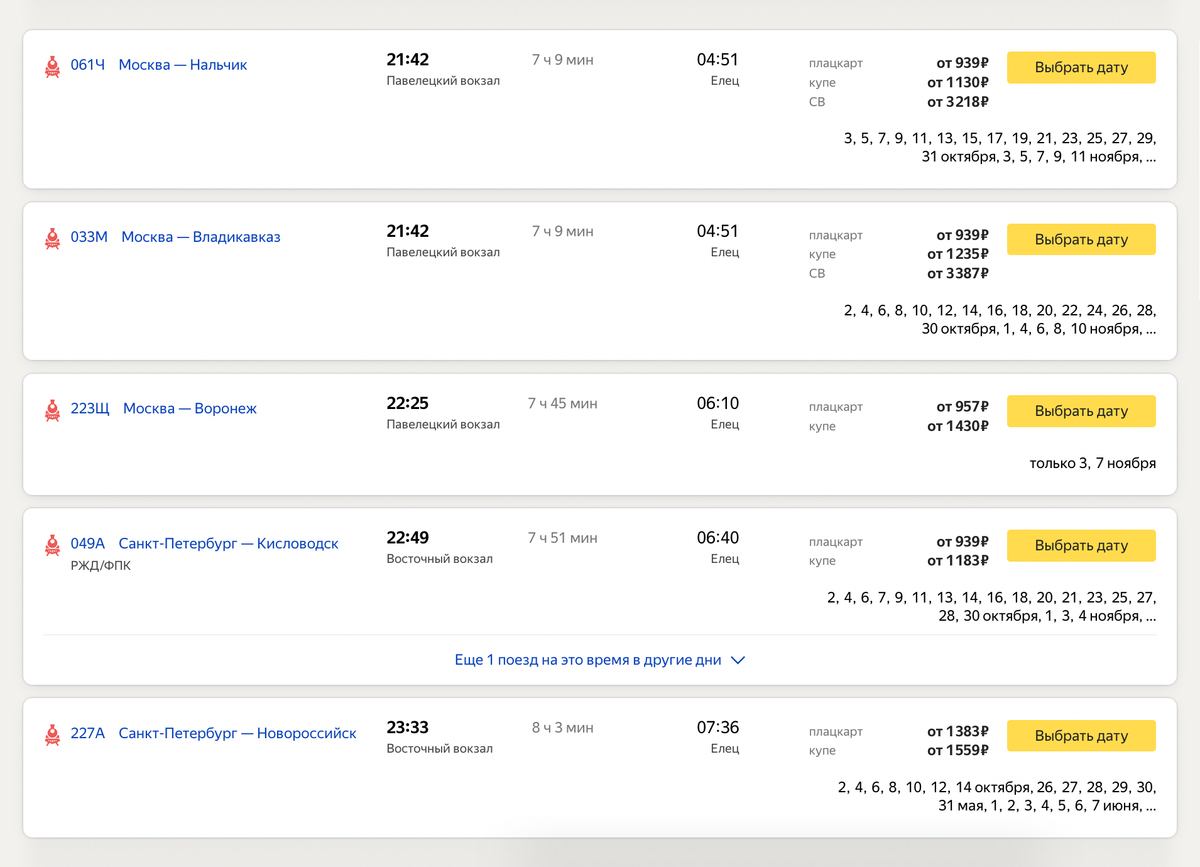The height and width of the screenshot is (867, 1200).
Task: Click train icon beside 061Ч Москва — Нальчик
Action: click(x=52, y=66)
